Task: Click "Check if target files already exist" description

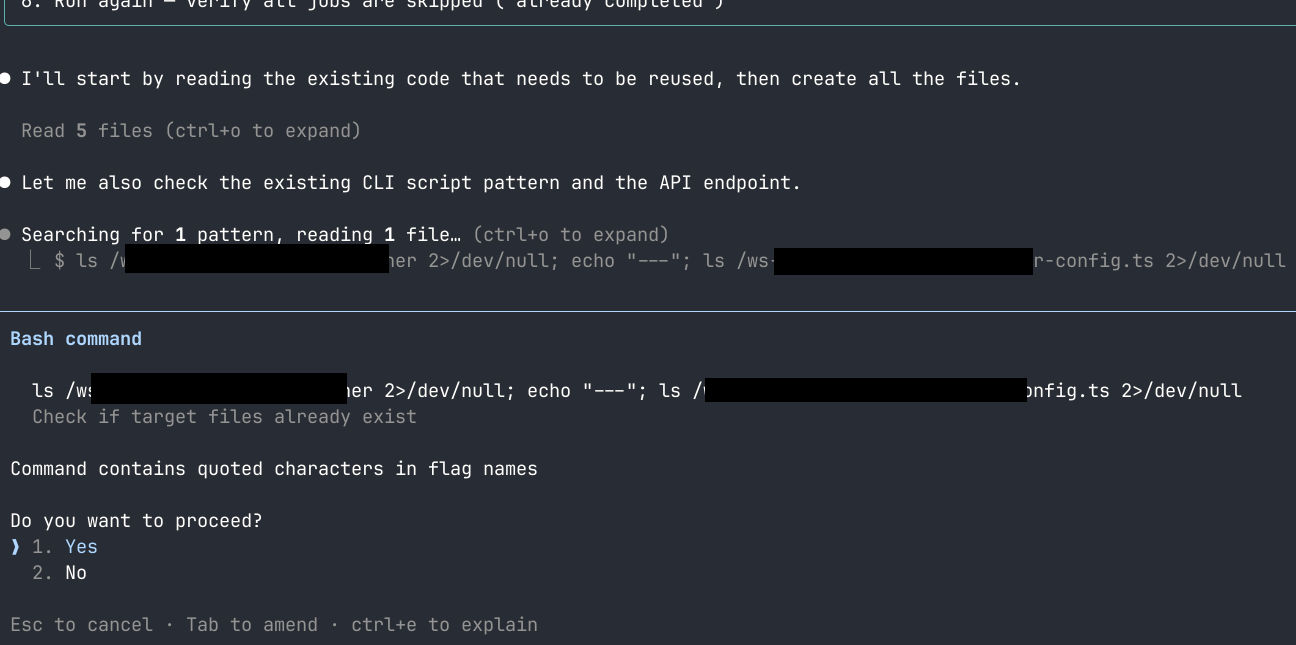Action: coord(224,417)
